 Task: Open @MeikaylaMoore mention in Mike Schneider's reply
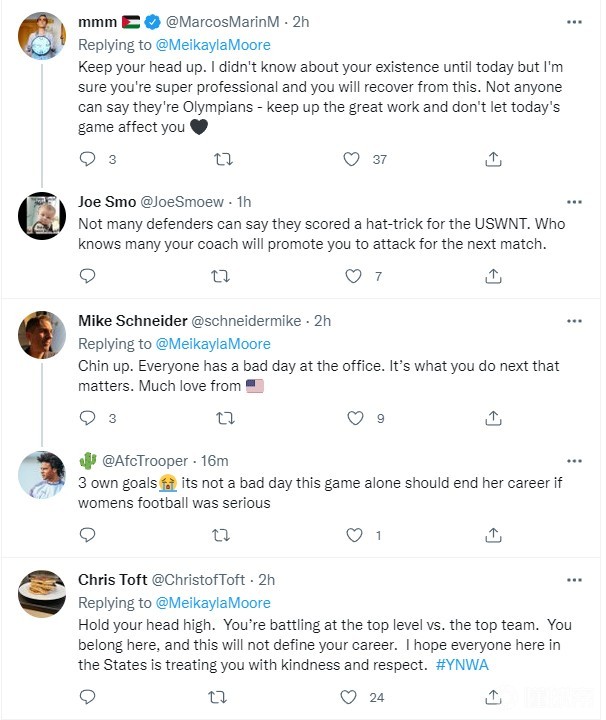[211, 345]
